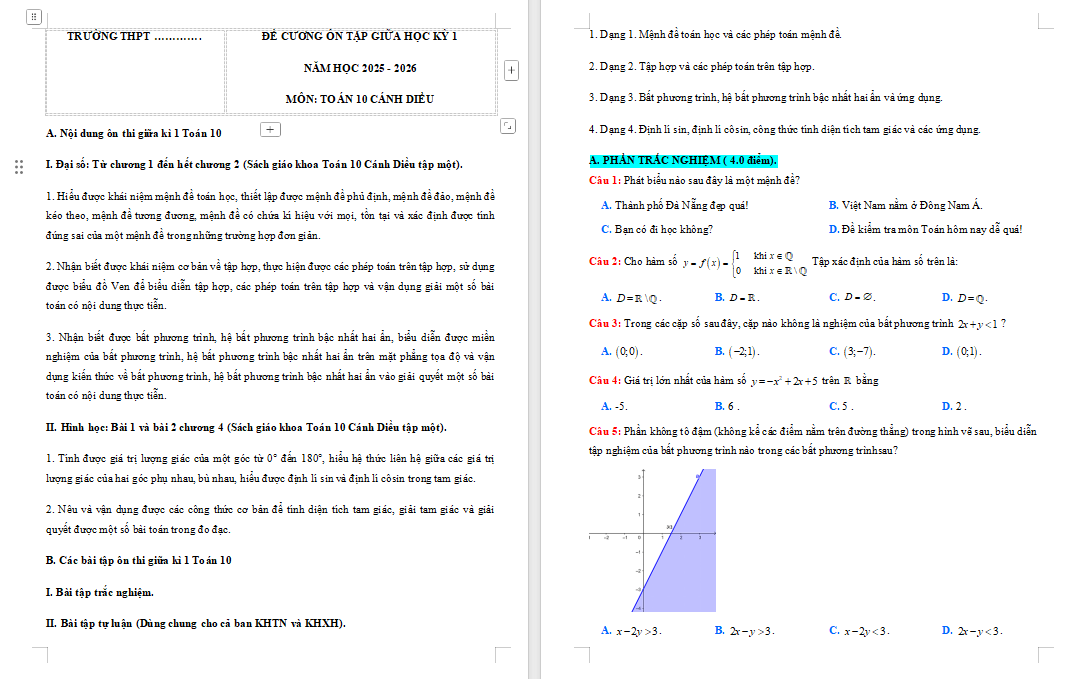Select answer 'B. D = R' in Câu 2
The height and width of the screenshot is (679, 1066).
737,298
